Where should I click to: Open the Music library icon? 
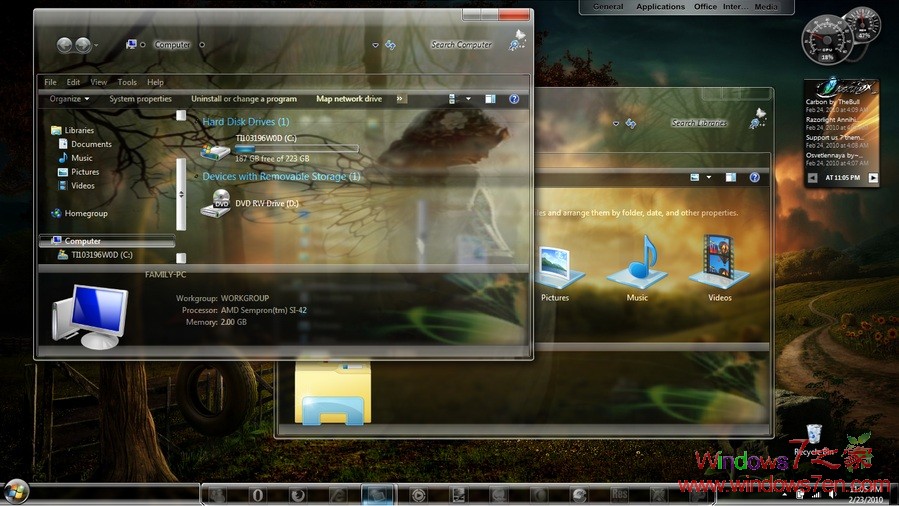coord(637,263)
